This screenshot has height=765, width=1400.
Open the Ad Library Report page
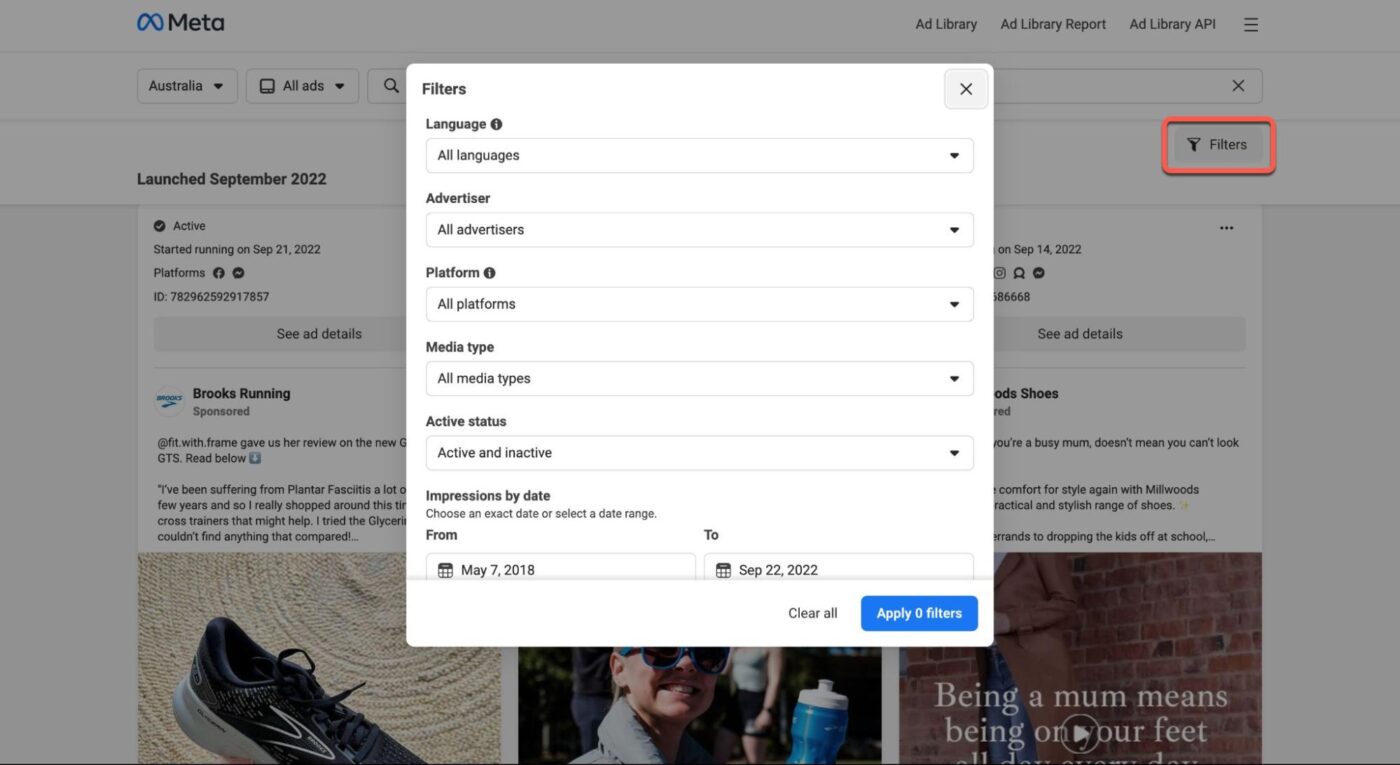(1052, 23)
